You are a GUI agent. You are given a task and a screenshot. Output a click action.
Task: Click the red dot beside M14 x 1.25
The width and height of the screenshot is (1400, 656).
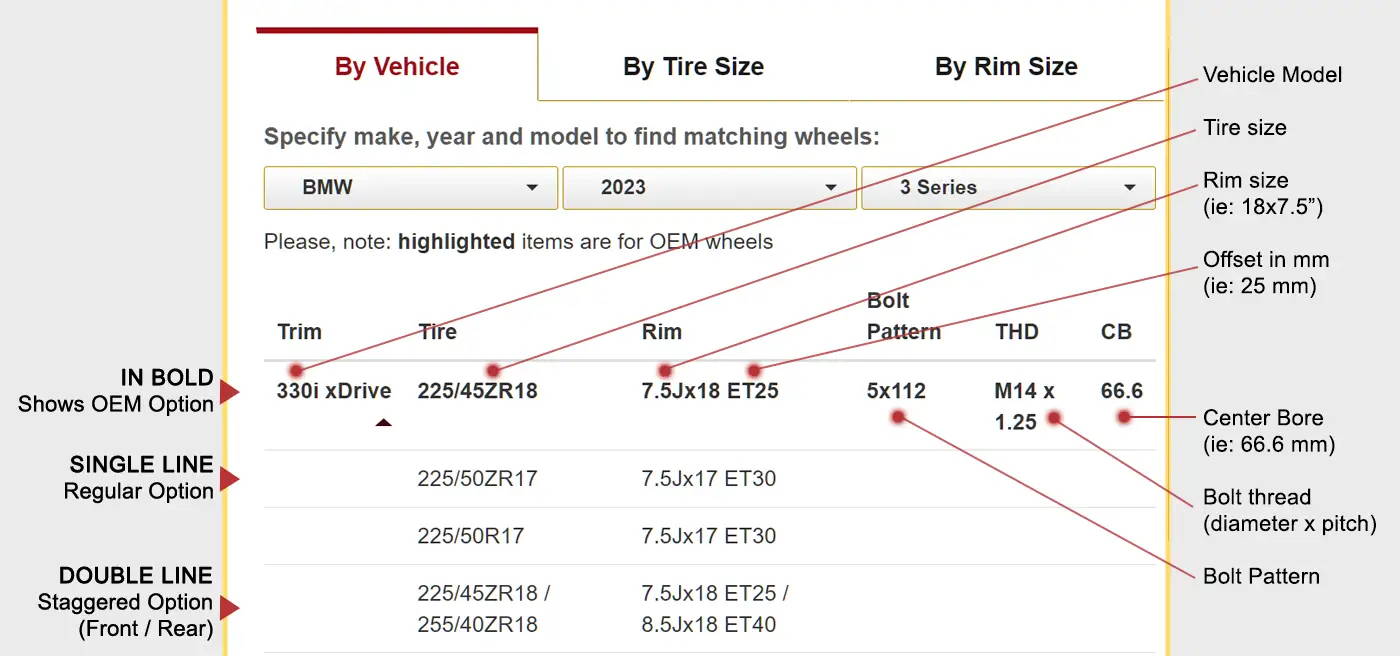click(1054, 417)
